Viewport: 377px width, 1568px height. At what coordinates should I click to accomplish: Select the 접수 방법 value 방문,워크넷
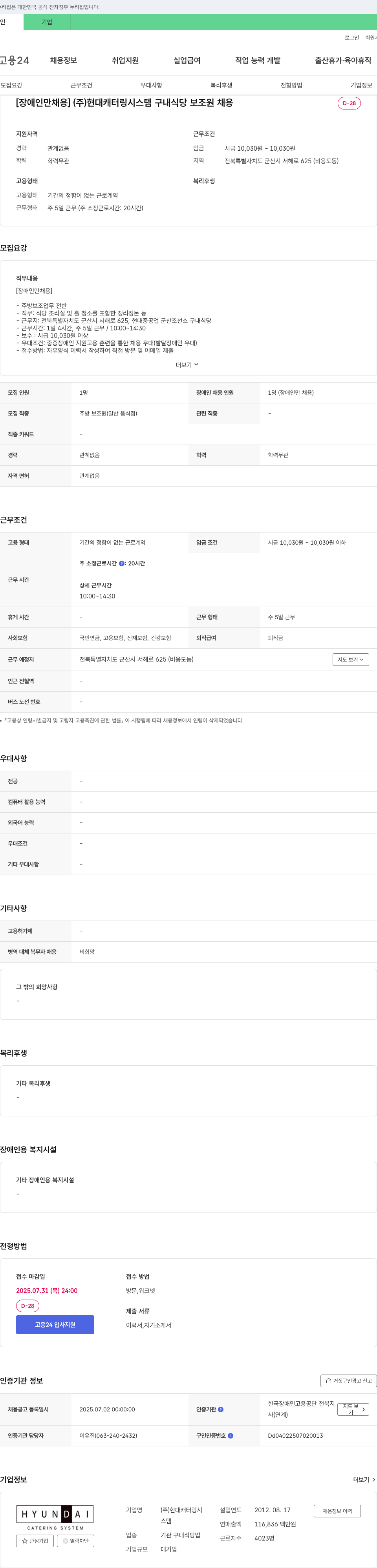click(141, 1291)
